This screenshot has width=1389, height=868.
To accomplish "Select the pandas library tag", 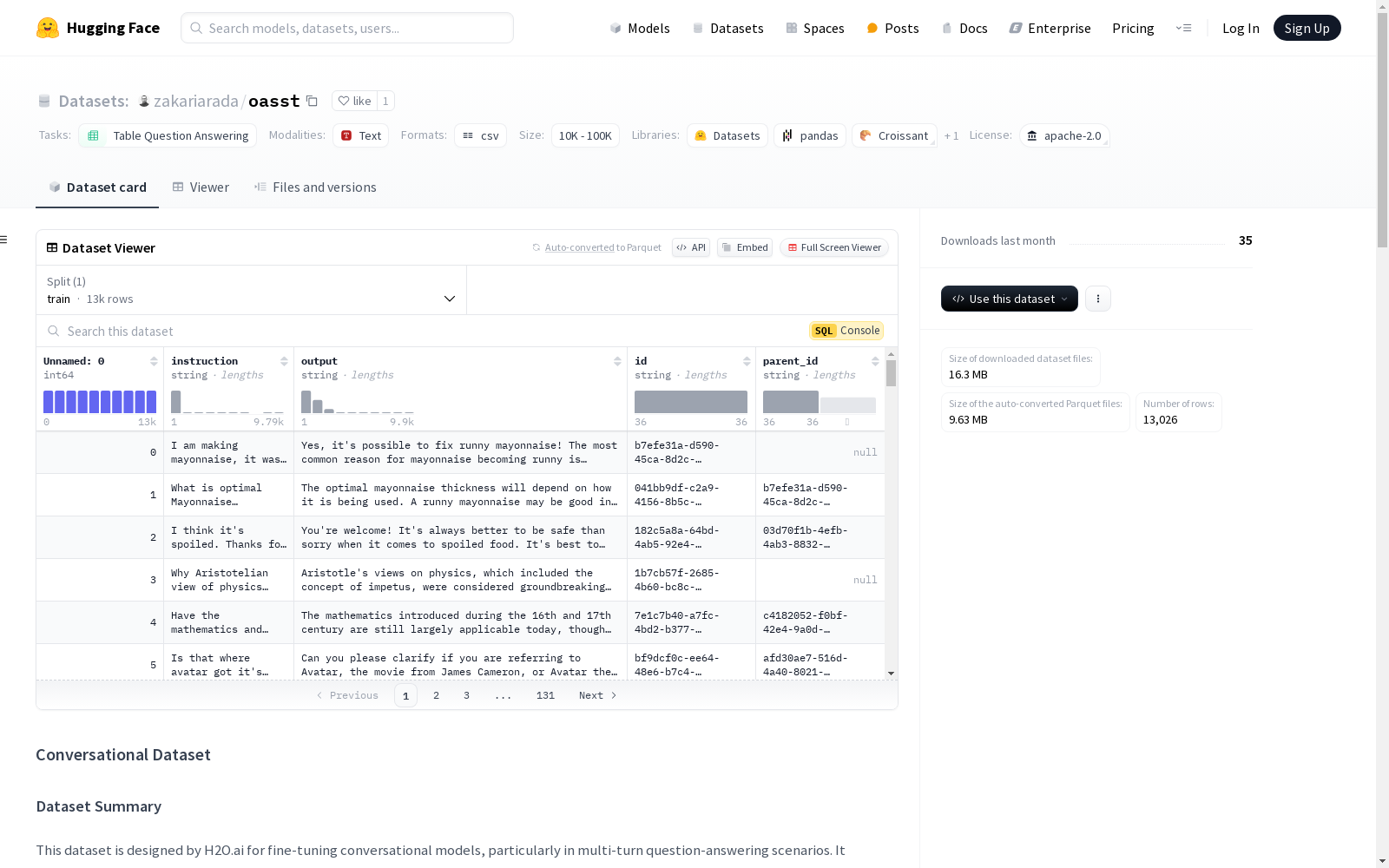I will (810, 135).
